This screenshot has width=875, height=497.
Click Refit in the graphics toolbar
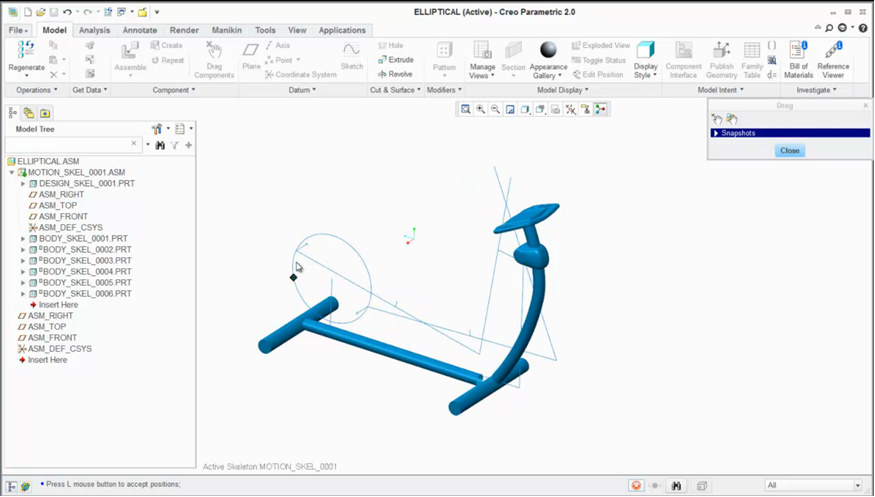click(465, 110)
